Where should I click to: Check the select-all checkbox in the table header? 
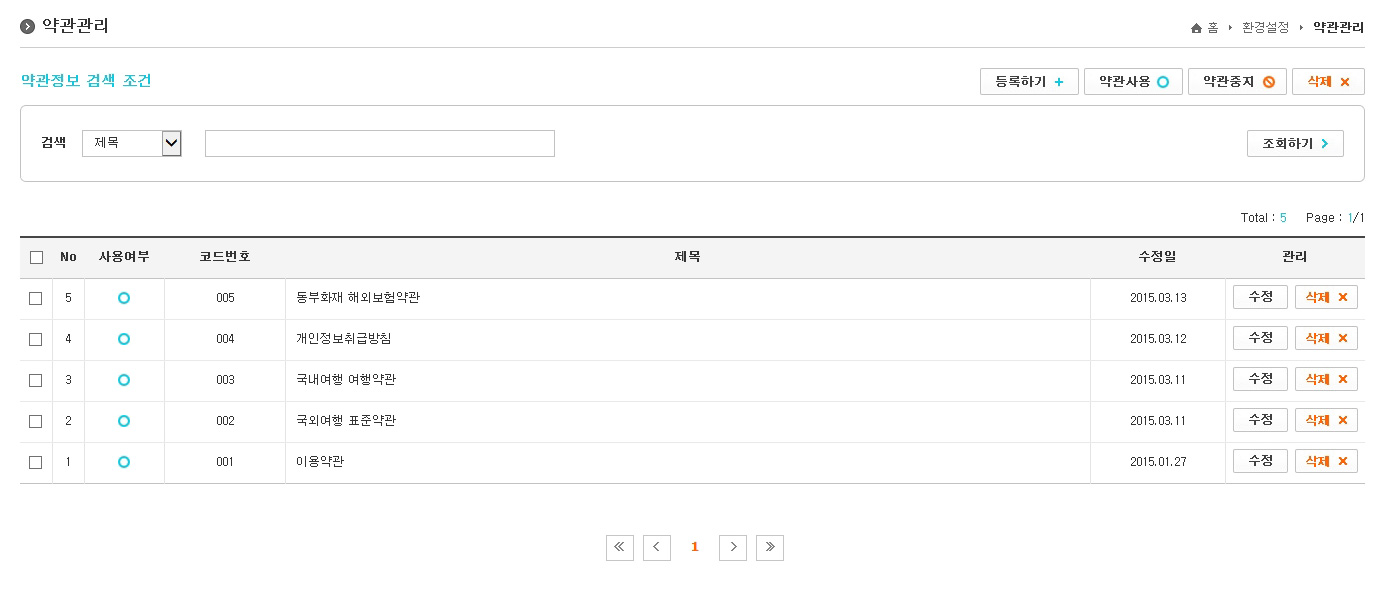click(36, 257)
